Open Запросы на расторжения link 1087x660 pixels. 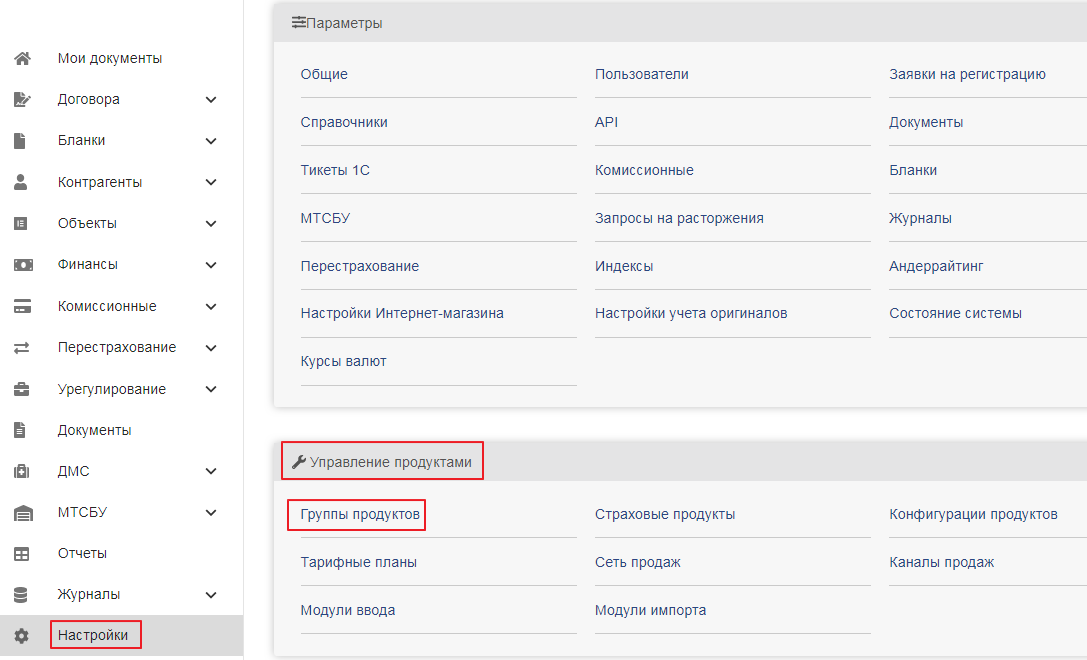click(679, 218)
